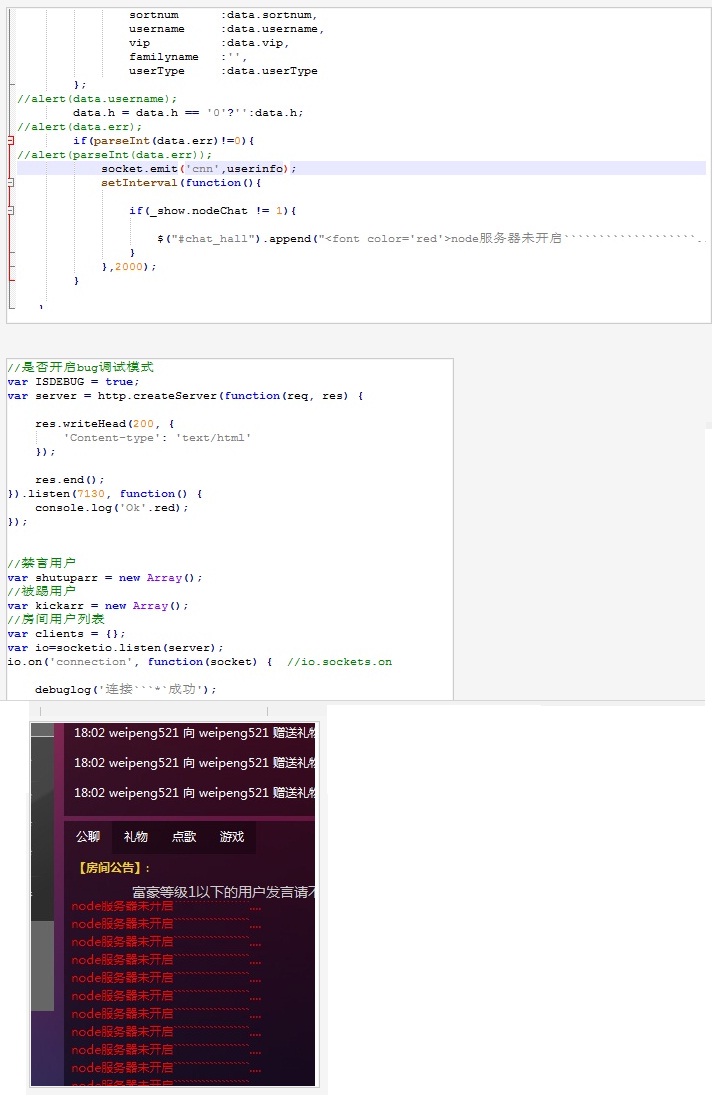Click the 'userType :data.userType' line
The height and width of the screenshot is (1096, 714).
click(223, 71)
